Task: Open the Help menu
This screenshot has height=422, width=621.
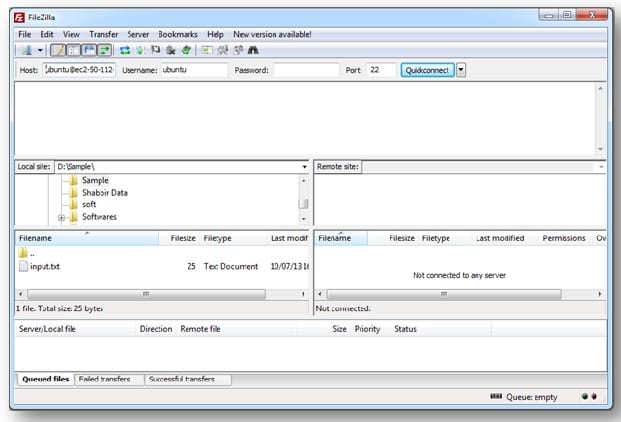Action: [x=215, y=34]
